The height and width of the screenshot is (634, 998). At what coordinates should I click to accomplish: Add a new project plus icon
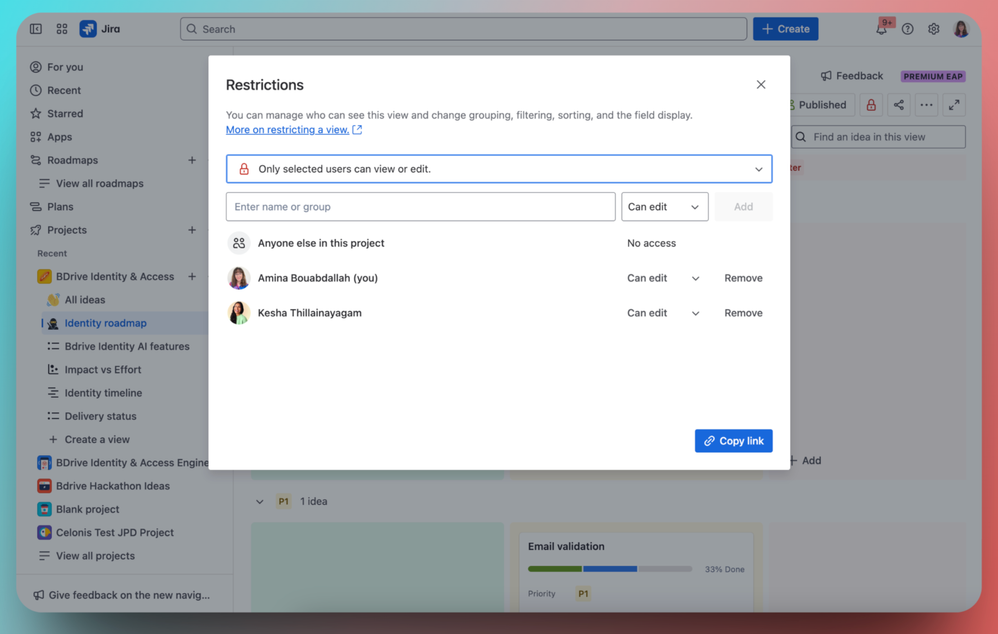[x=192, y=230]
